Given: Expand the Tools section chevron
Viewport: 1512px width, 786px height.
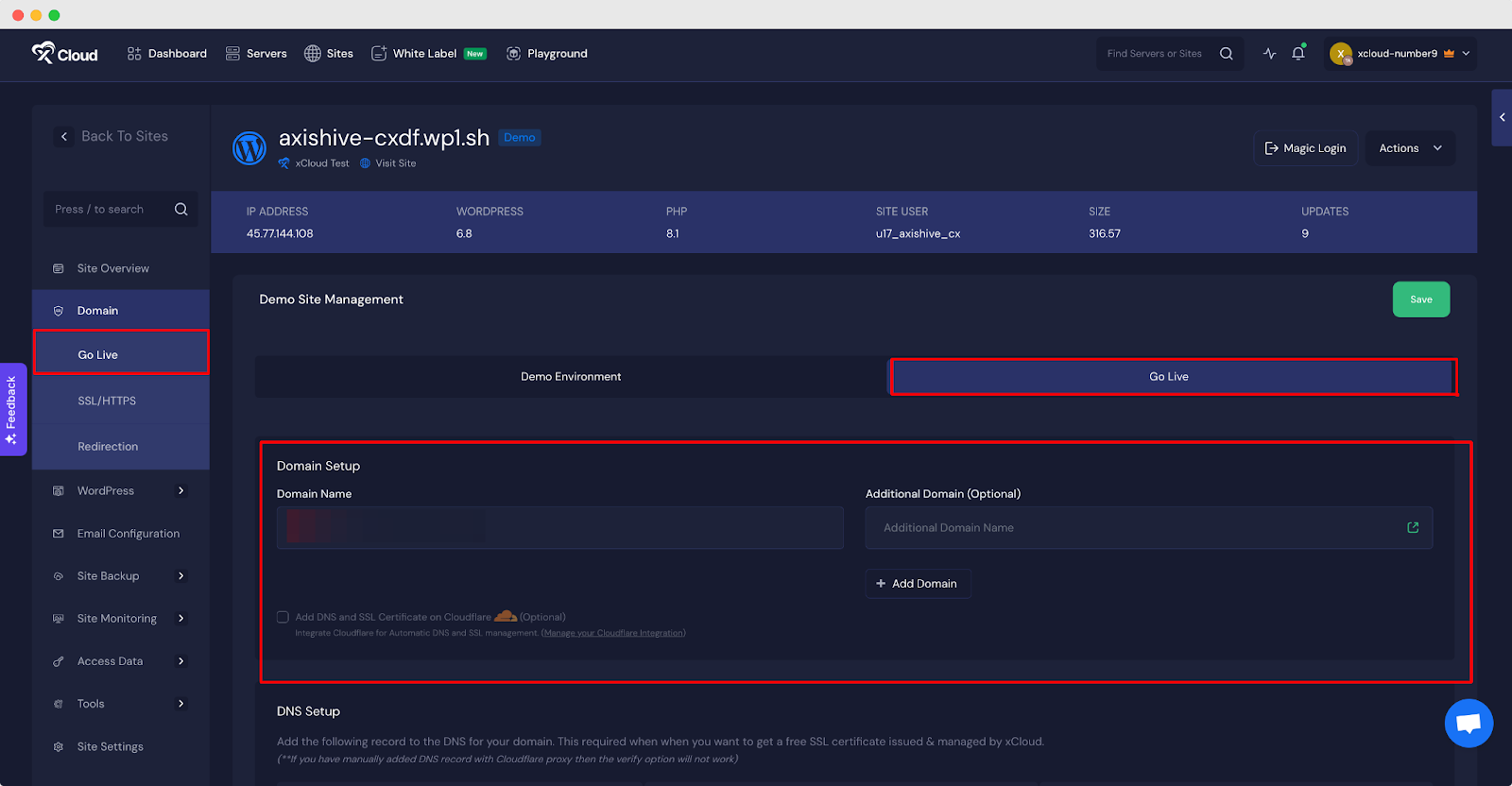Looking at the screenshot, I should click(x=181, y=704).
